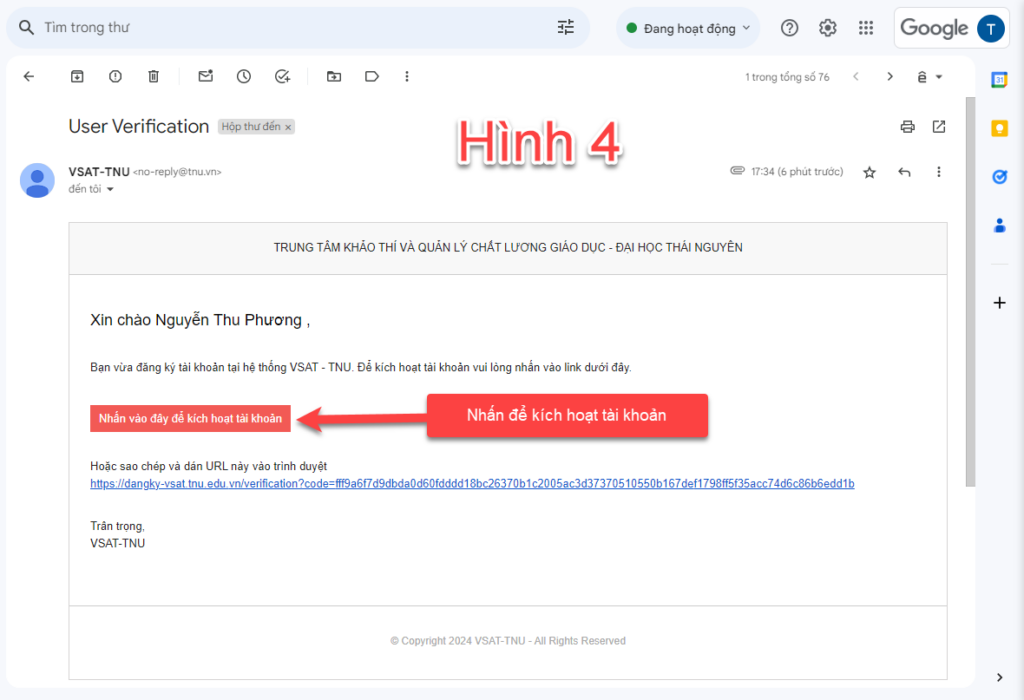Open the email in a new window
The height and width of the screenshot is (700, 1024).
click(938, 127)
